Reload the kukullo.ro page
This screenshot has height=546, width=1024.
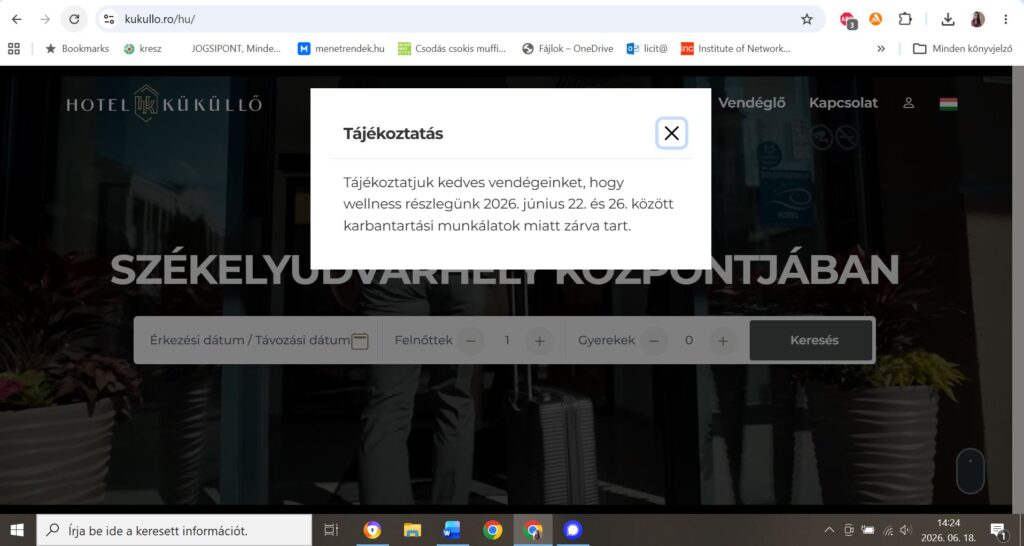74,20
